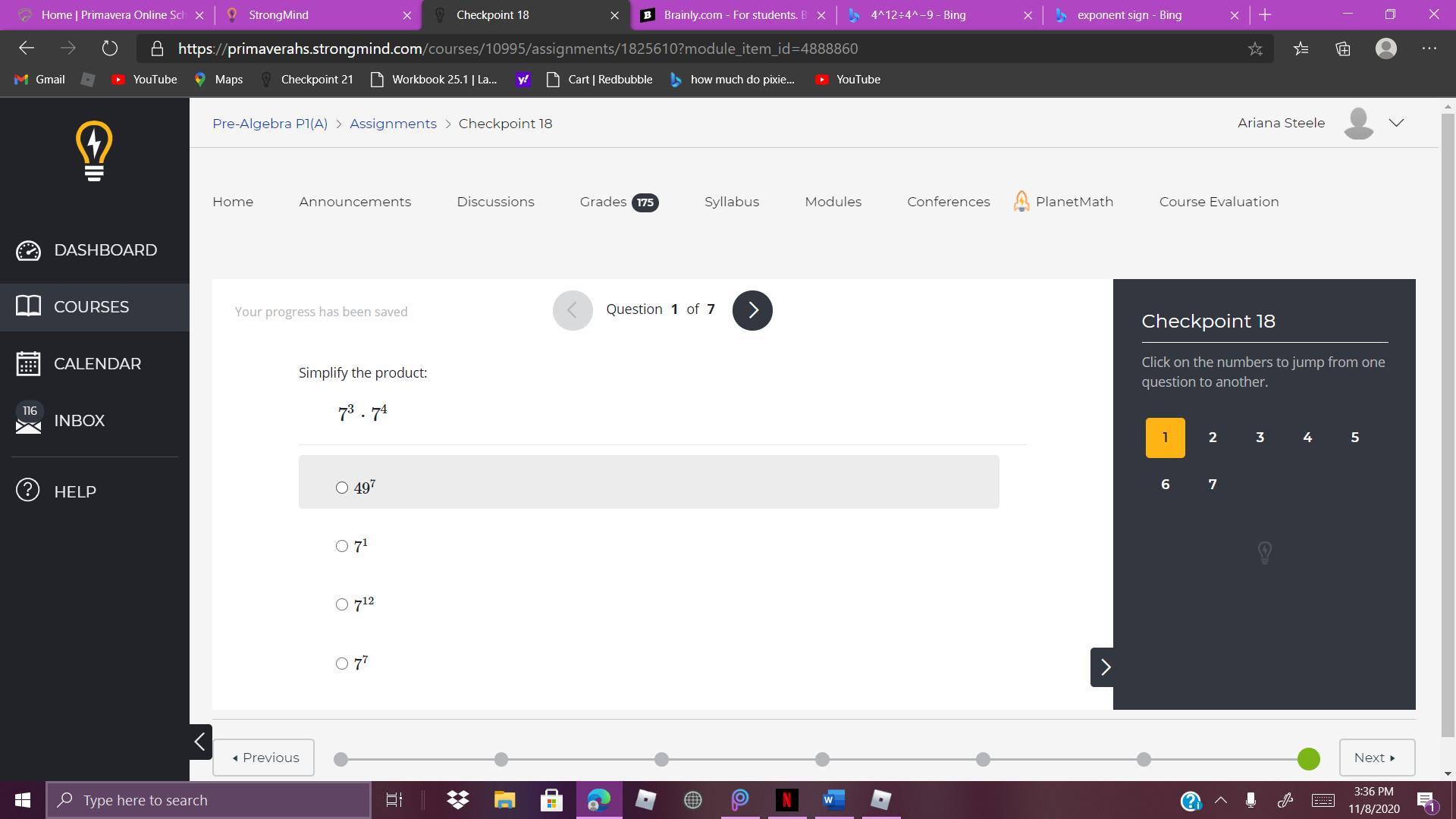1456x819 pixels.
Task: Choose the 7 to the 12th option
Action: coord(342,604)
